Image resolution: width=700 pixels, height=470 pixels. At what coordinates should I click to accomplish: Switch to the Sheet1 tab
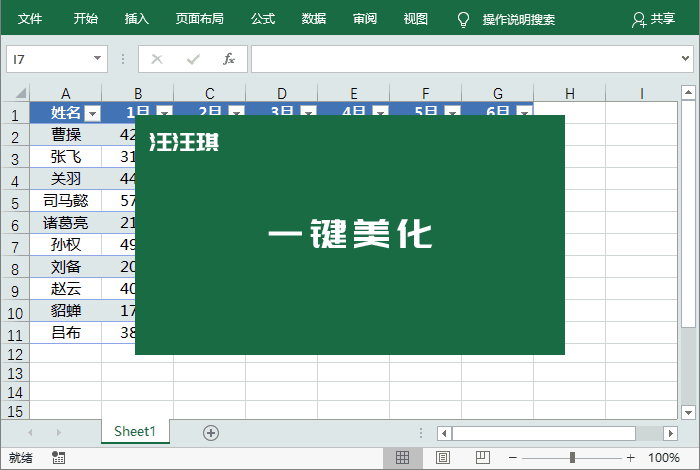135,431
